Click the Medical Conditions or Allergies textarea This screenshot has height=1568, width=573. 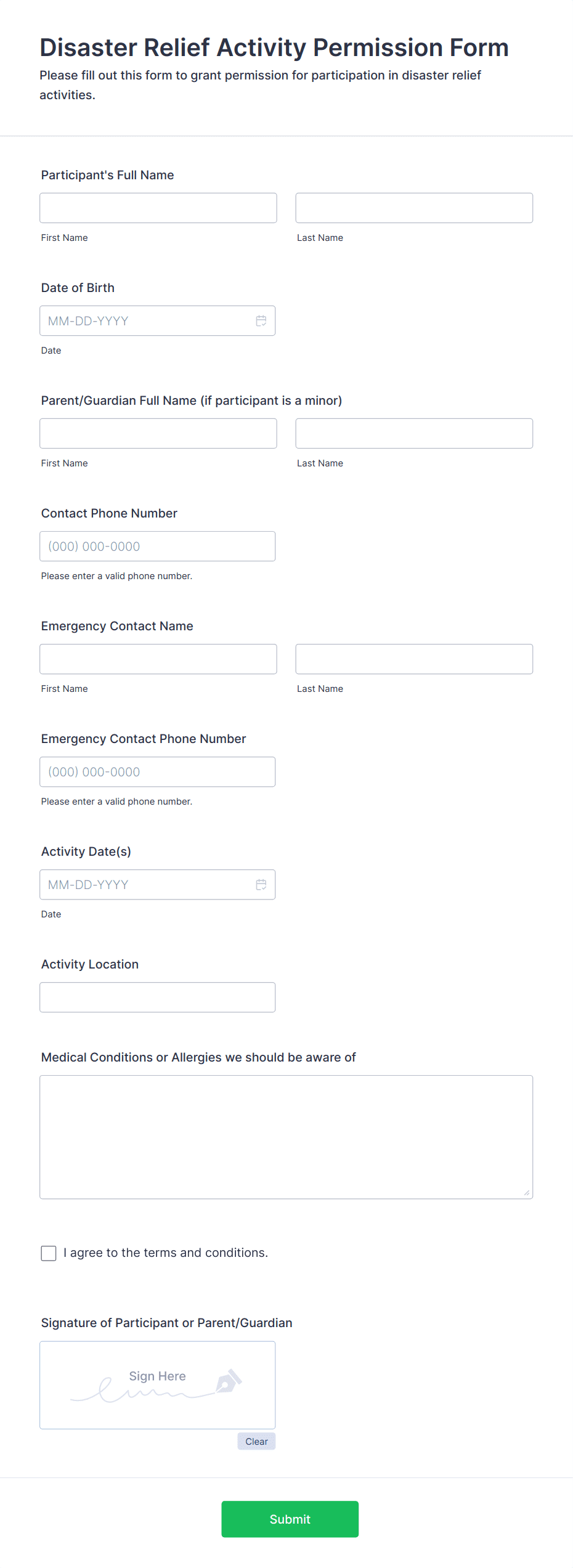click(286, 1137)
